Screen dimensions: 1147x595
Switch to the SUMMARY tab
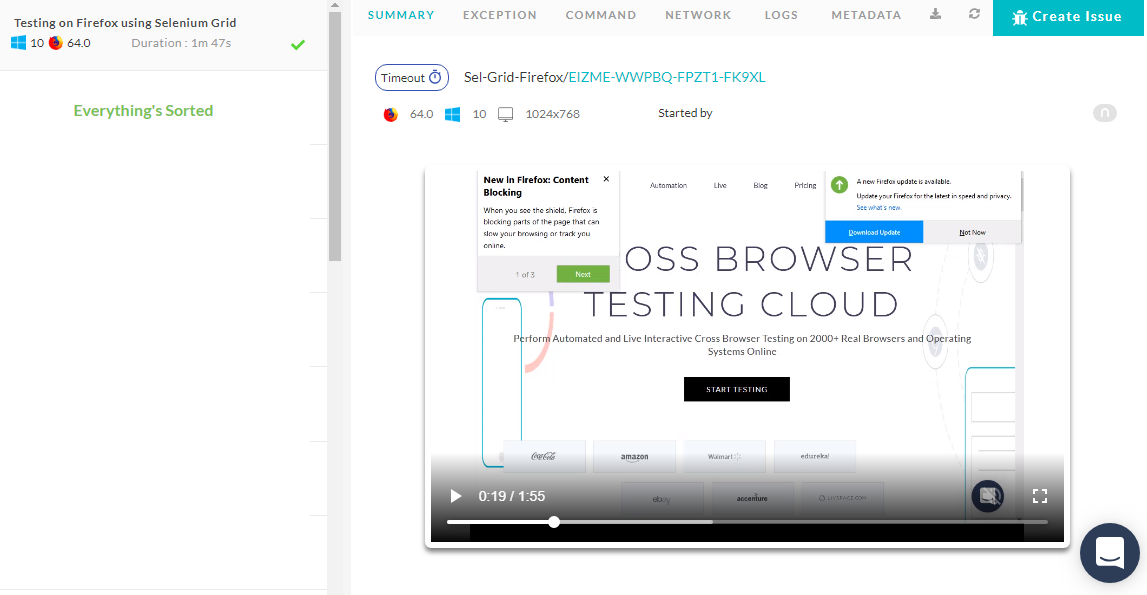[x=401, y=15]
